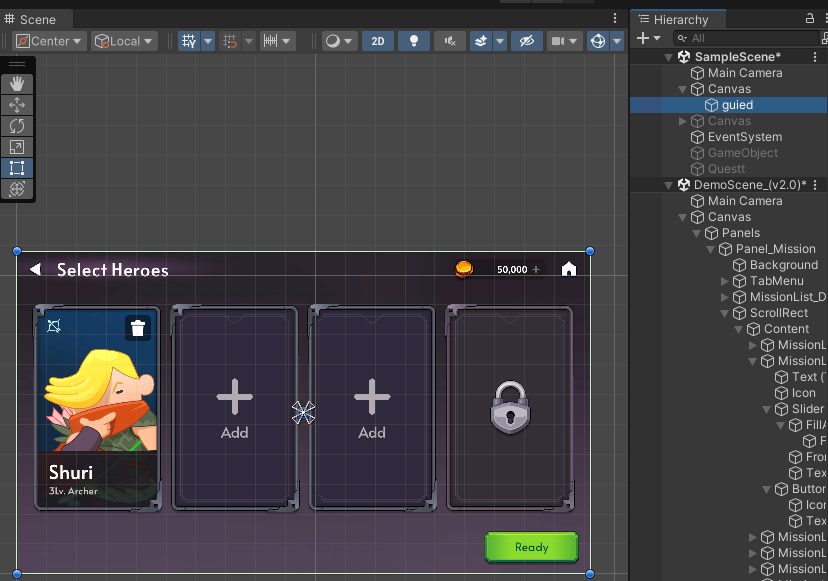Image resolution: width=828 pixels, height=581 pixels.
Task: Click top-right blue rect handle
Action: pyautogui.click(x=590, y=251)
